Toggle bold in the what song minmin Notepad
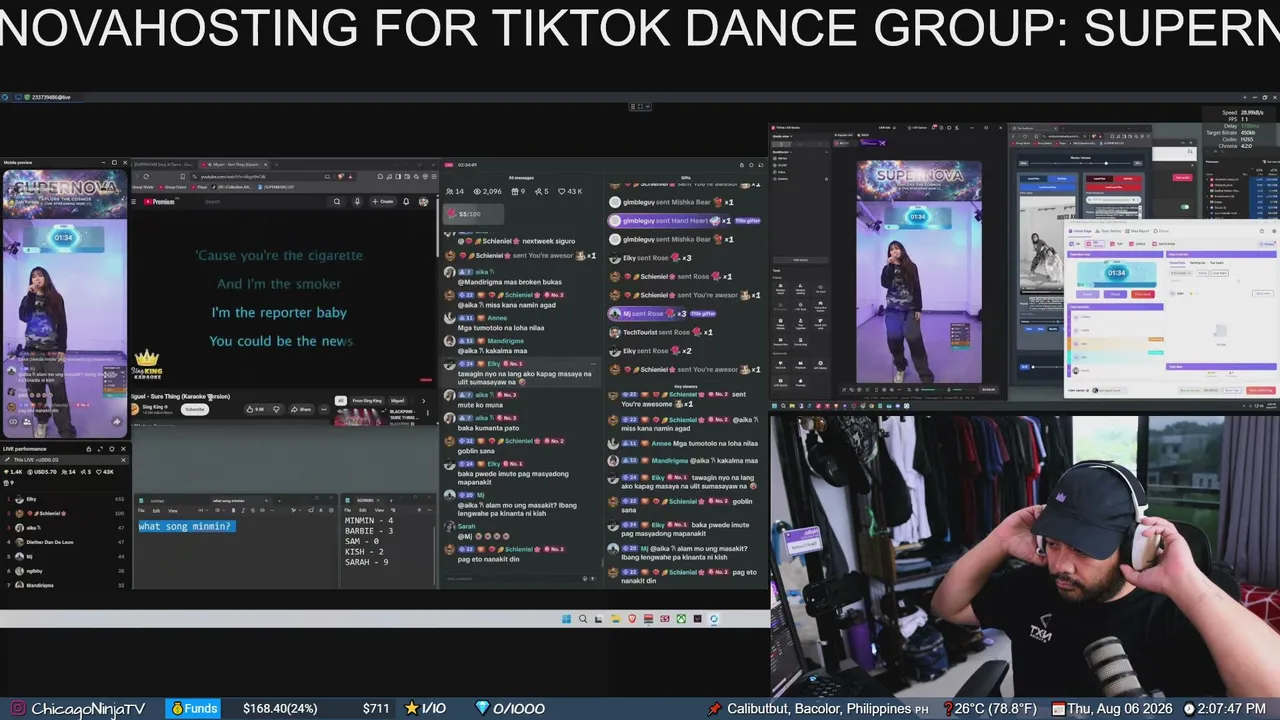 (x=234, y=510)
